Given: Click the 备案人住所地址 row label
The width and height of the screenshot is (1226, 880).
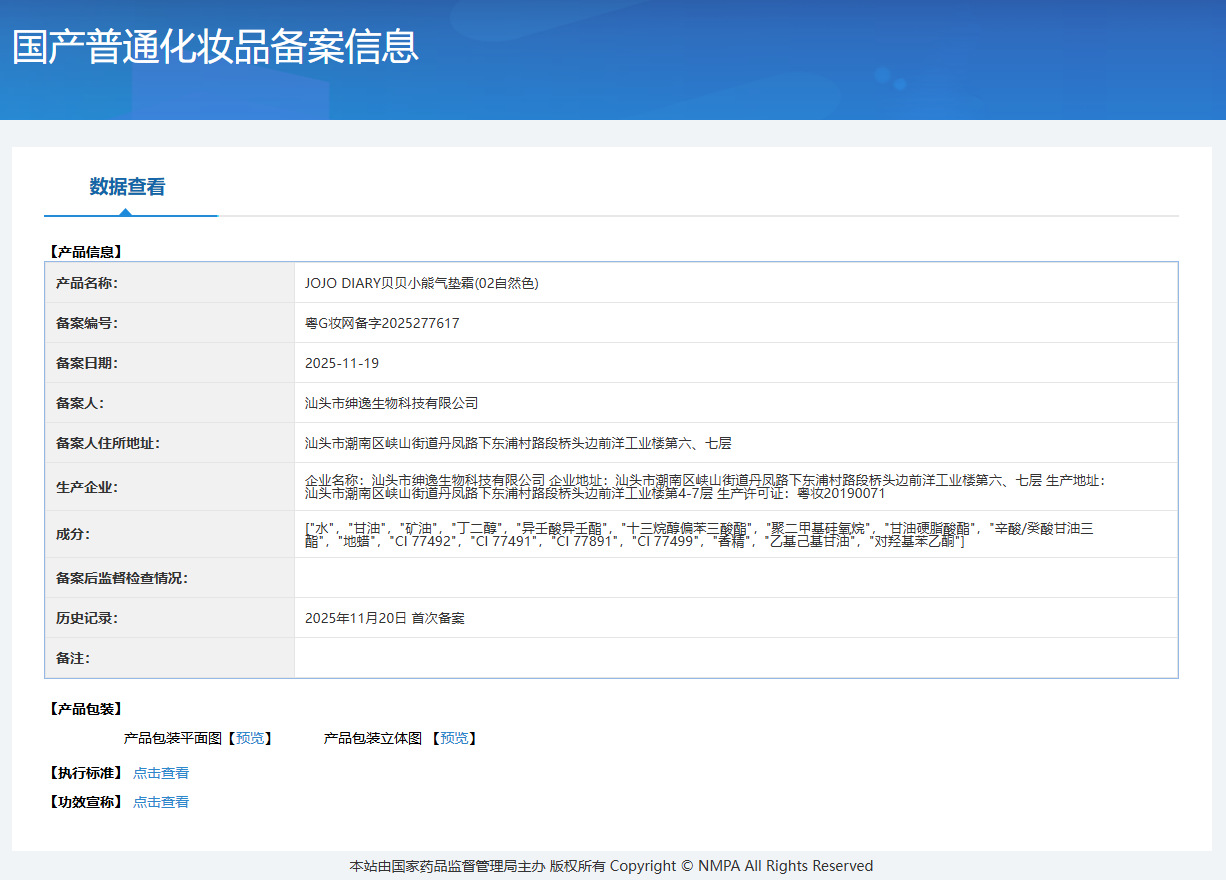Looking at the screenshot, I should pos(108,443).
